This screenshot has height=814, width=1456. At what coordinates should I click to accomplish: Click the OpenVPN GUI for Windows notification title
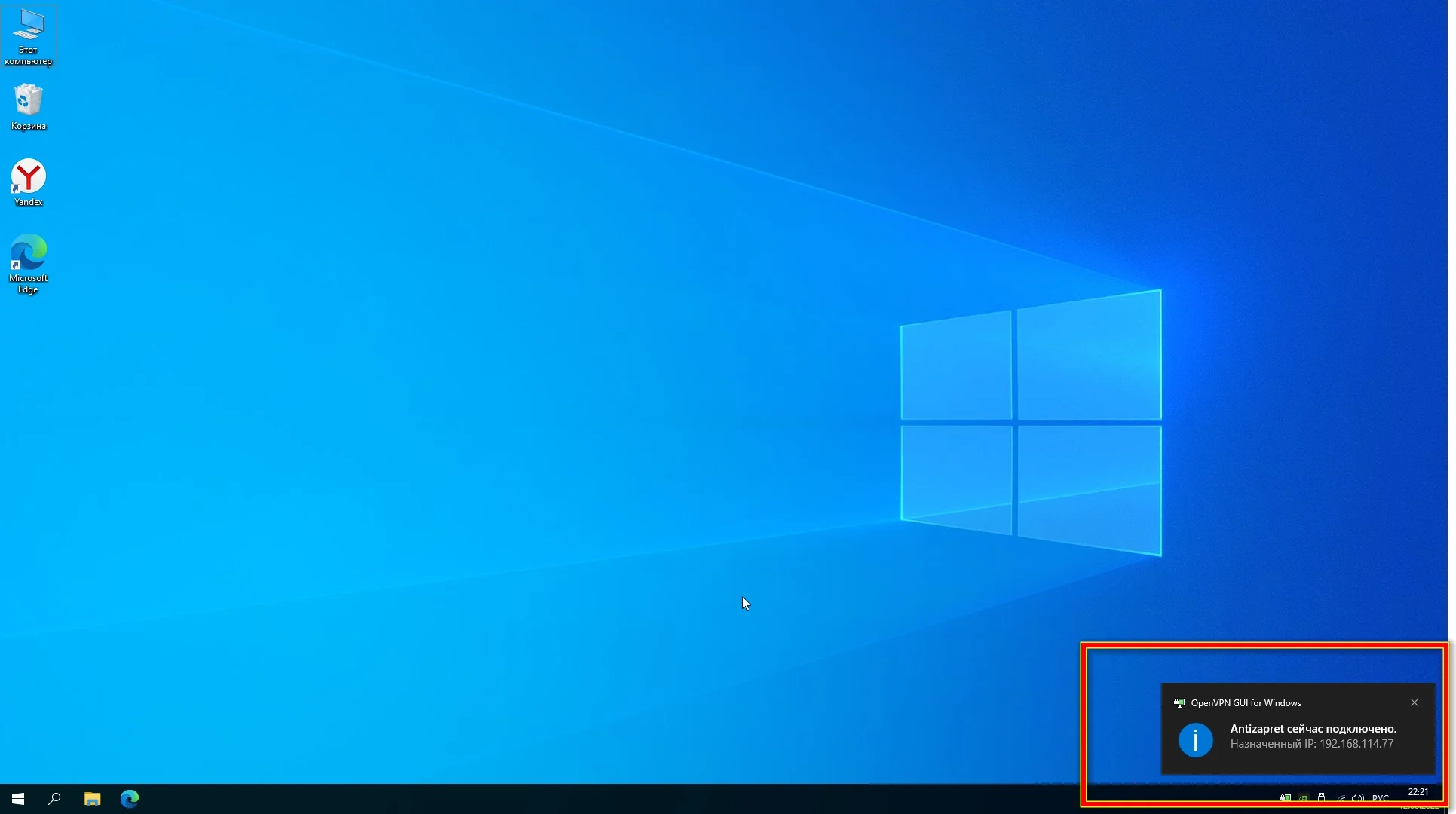coord(1246,703)
